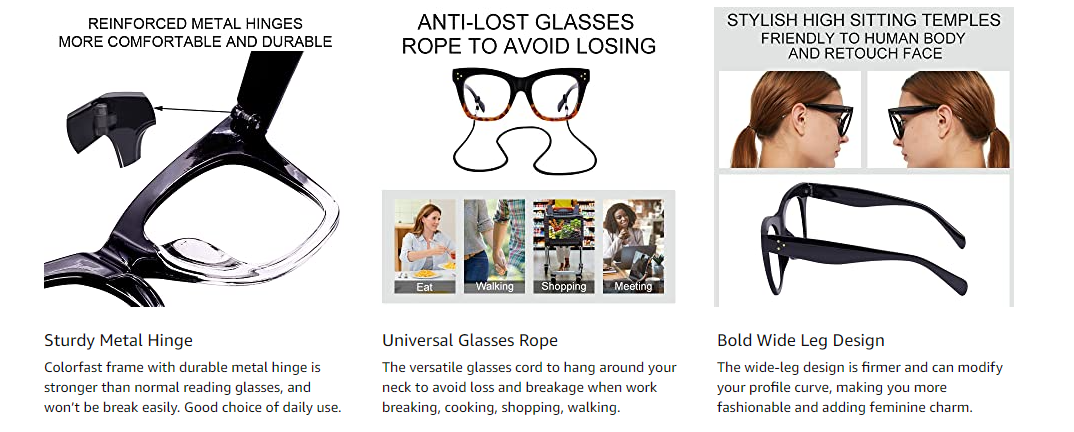Click the wide-leg design description paragraph
The image size is (1074, 432).
point(860,387)
